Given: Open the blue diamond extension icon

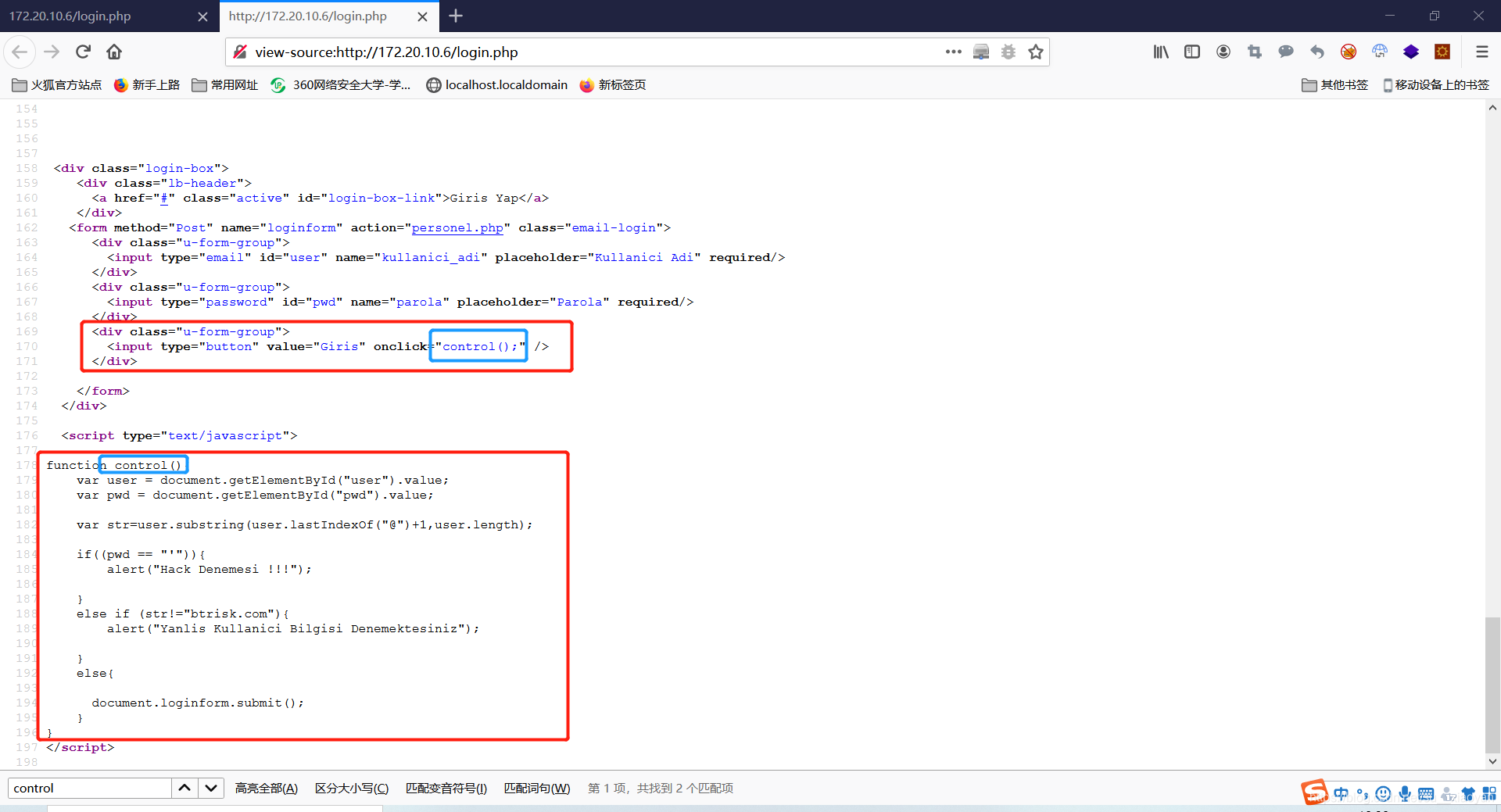Looking at the screenshot, I should 1411,52.
